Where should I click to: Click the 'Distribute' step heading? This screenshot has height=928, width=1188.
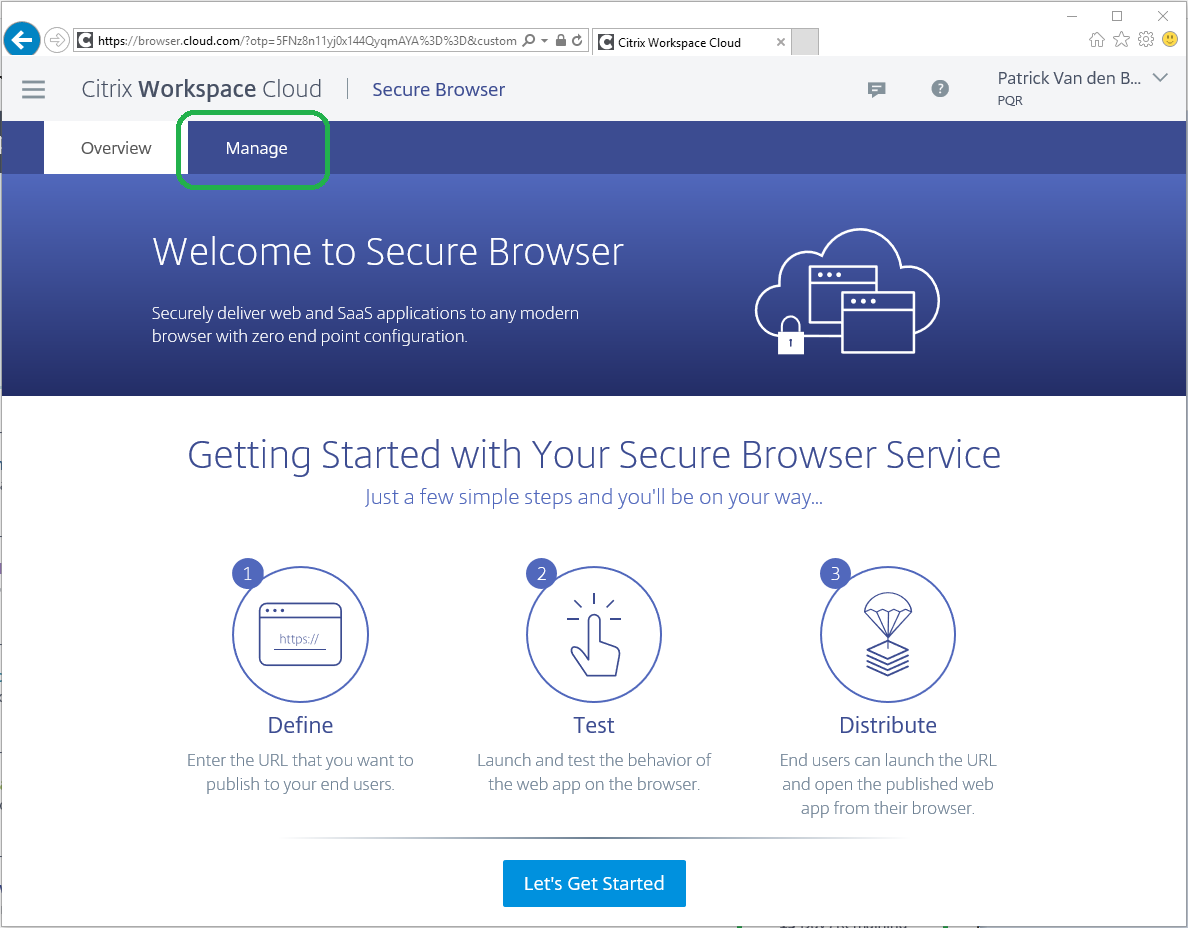pos(887,725)
